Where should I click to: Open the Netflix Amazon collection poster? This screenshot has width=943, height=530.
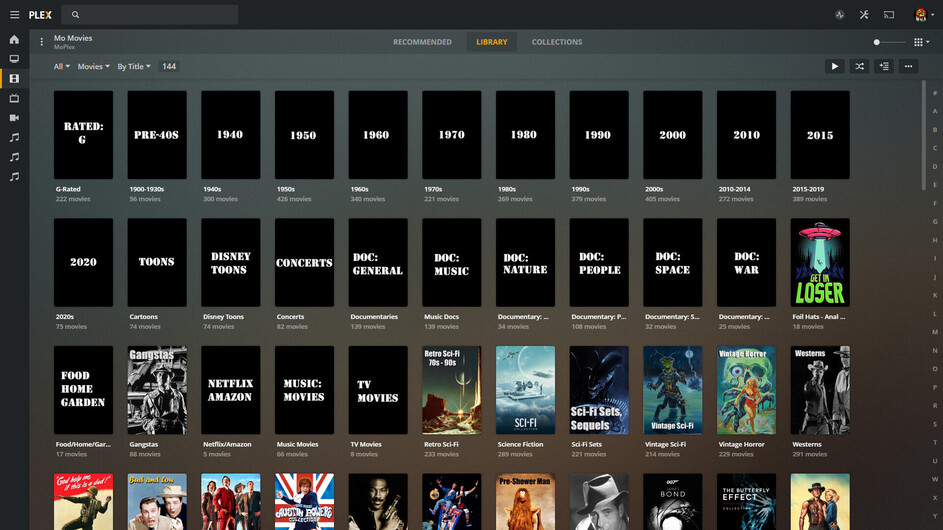[x=230, y=390]
